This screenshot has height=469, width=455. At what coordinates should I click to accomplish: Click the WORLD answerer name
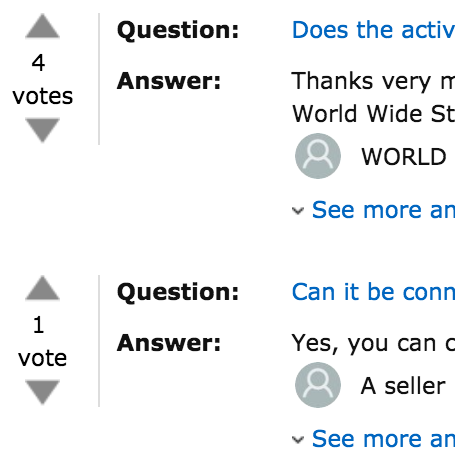[x=404, y=157]
